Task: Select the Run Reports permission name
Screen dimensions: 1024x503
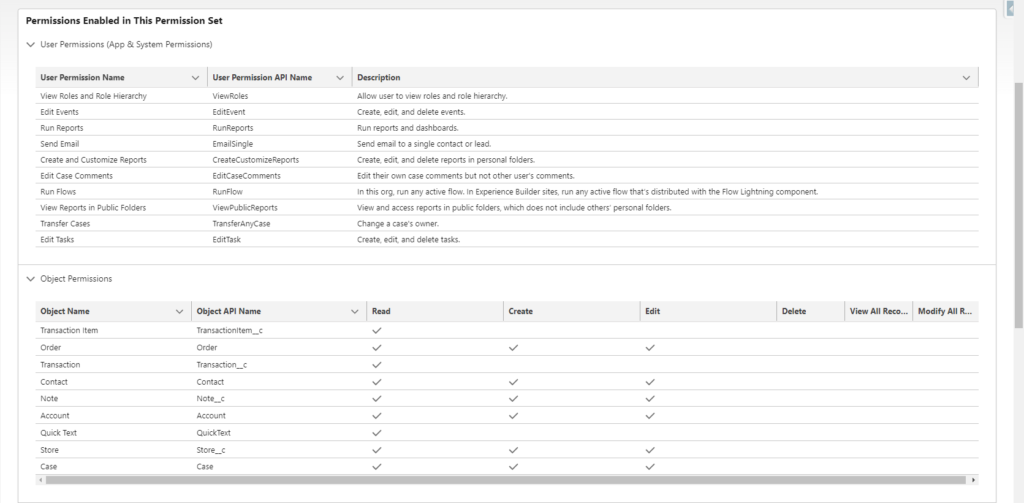Action: click(62, 128)
